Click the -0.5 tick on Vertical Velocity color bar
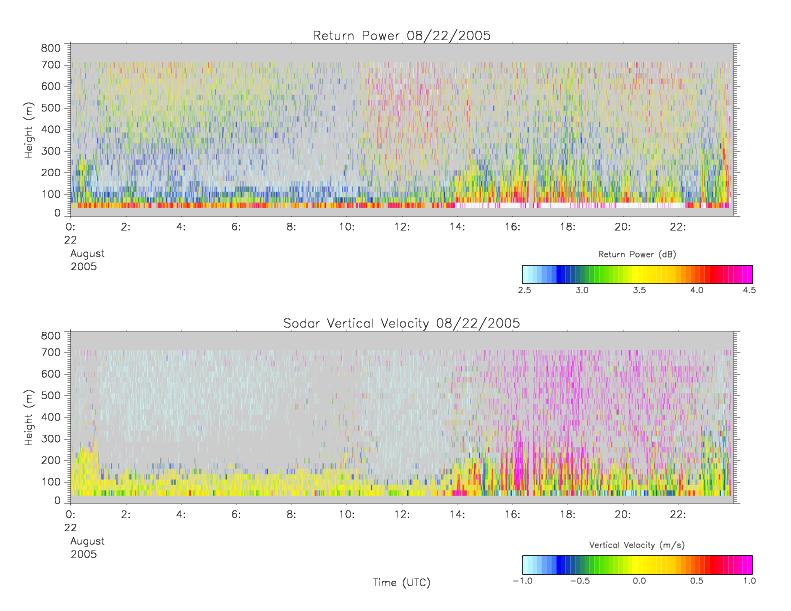Image resolution: width=791 pixels, height=611 pixels. point(580,581)
